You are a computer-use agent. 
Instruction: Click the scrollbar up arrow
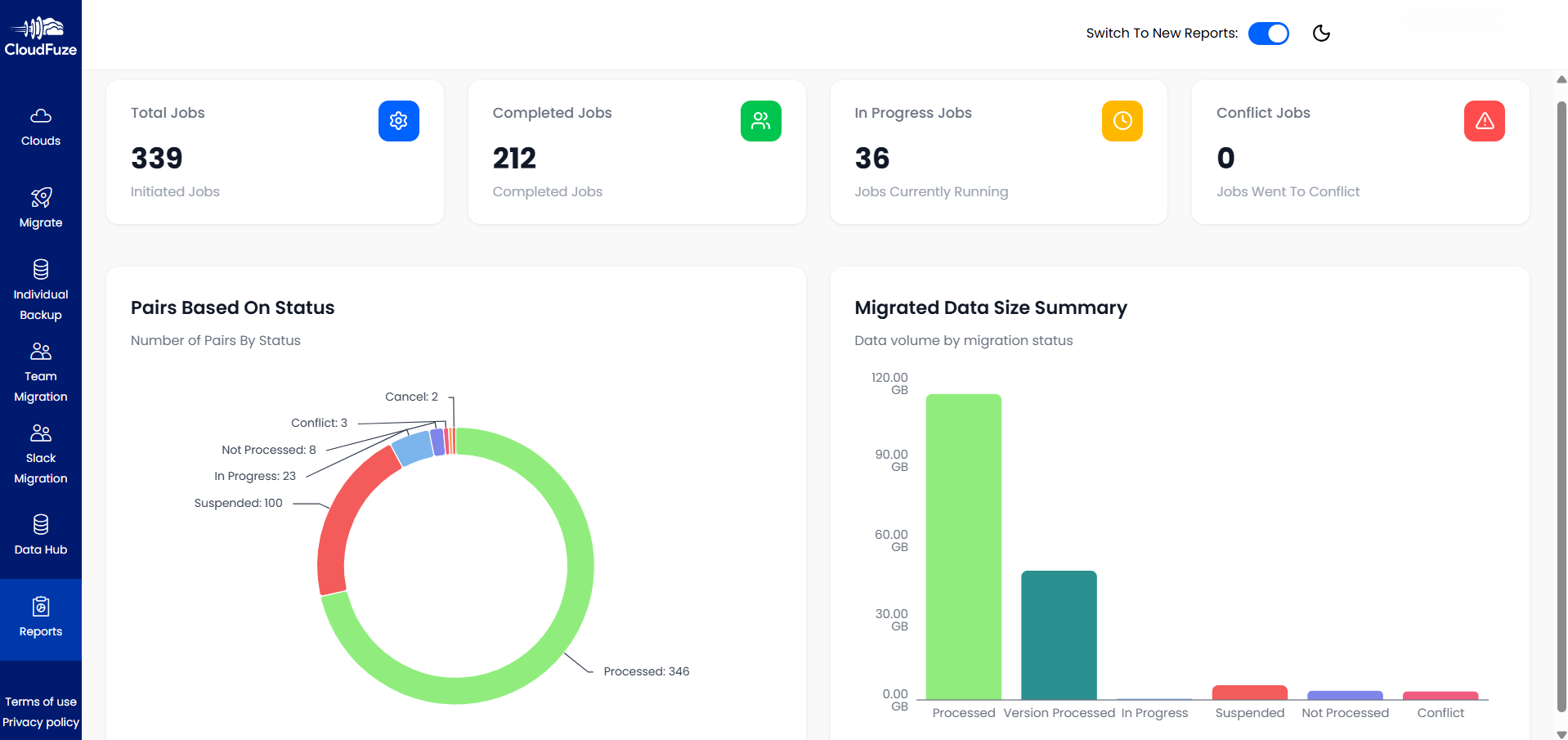[x=1561, y=80]
